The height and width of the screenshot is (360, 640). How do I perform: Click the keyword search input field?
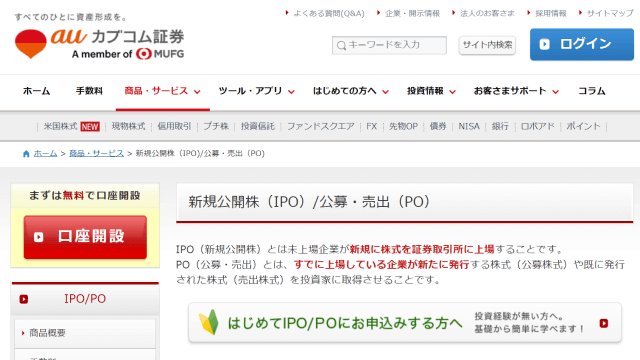click(389, 45)
